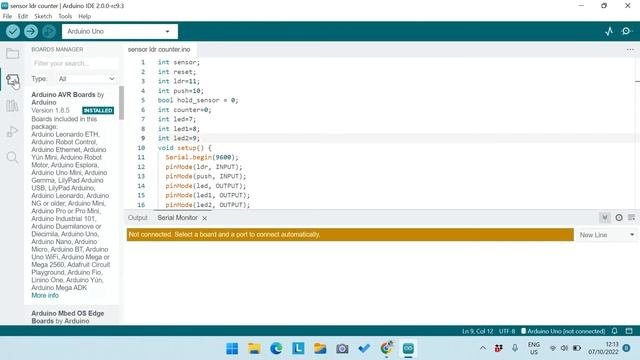
Task: Select the Boards Manager sidebar icon
Action: pyautogui.click(x=12, y=80)
